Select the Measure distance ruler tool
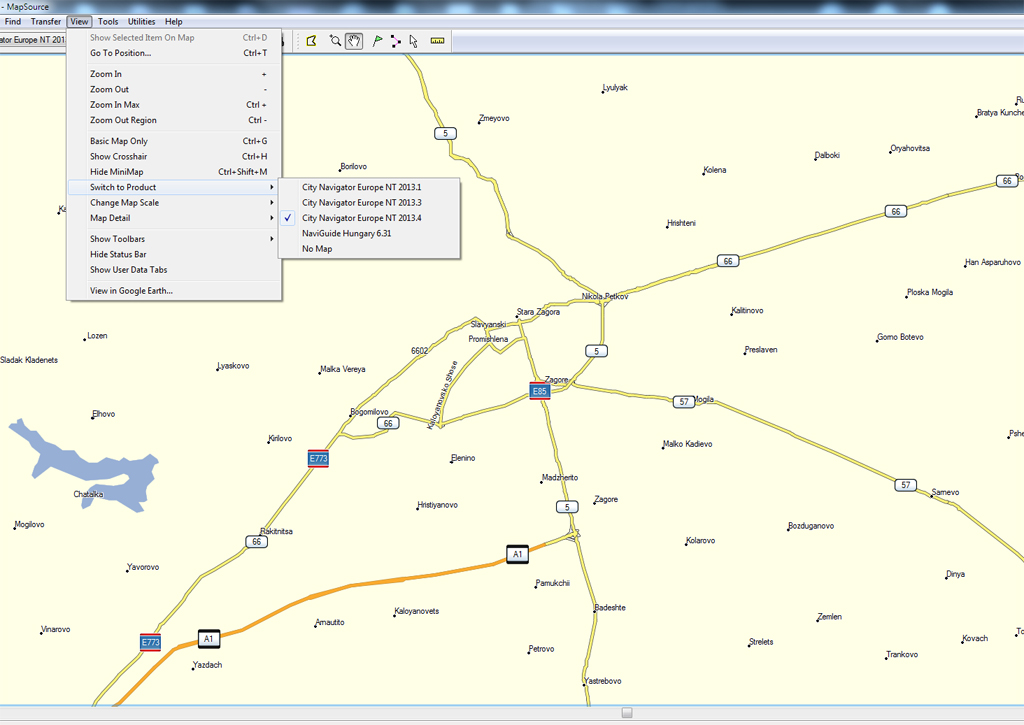Viewport: 1024px width, 725px height. (x=437, y=41)
